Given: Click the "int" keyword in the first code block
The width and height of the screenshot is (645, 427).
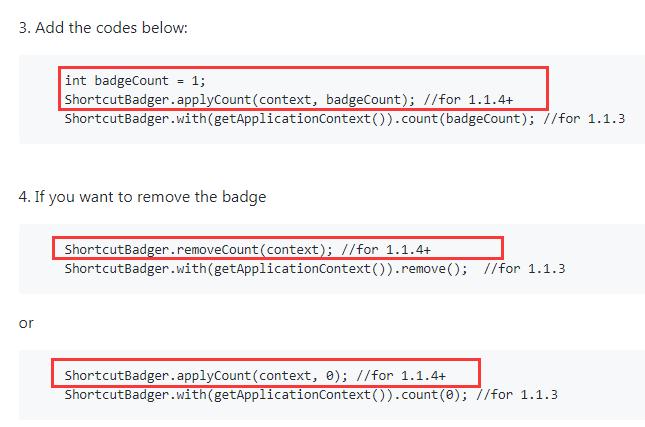Looking at the screenshot, I should pyautogui.click(x=75, y=81).
